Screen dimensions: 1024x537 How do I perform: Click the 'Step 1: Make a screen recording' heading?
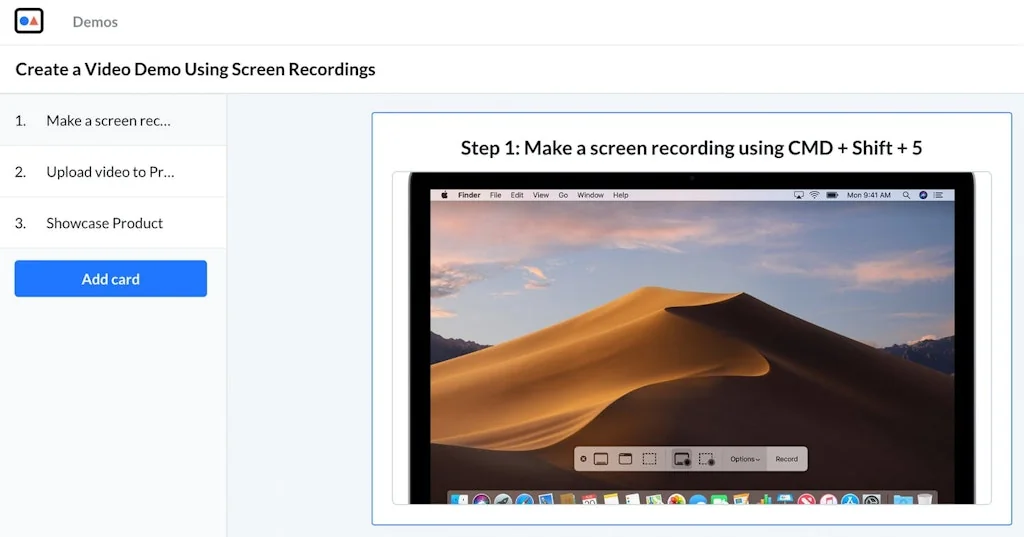click(x=691, y=148)
